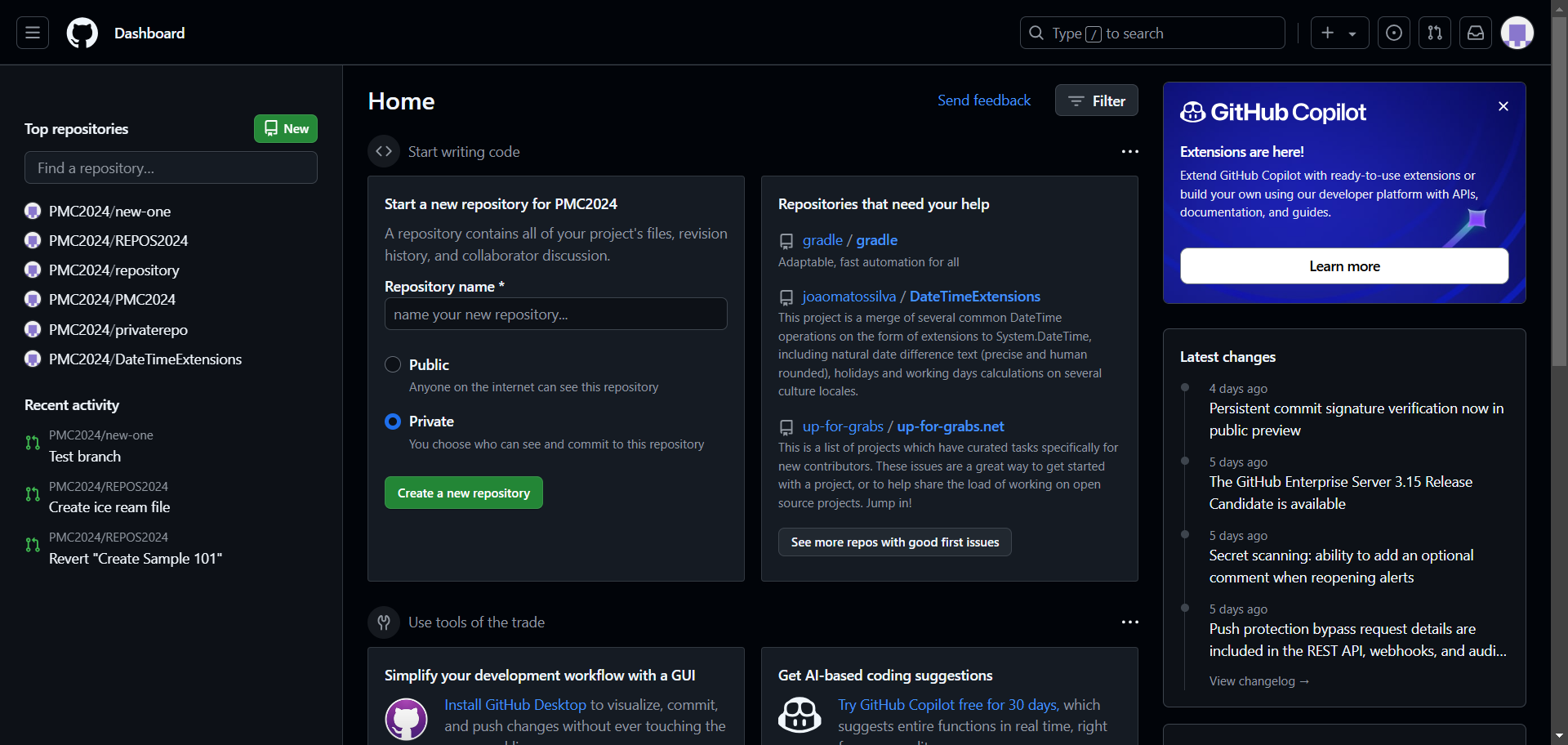The image size is (1568, 745).
Task: Click the Create a new repository button
Action: [463, 493]
